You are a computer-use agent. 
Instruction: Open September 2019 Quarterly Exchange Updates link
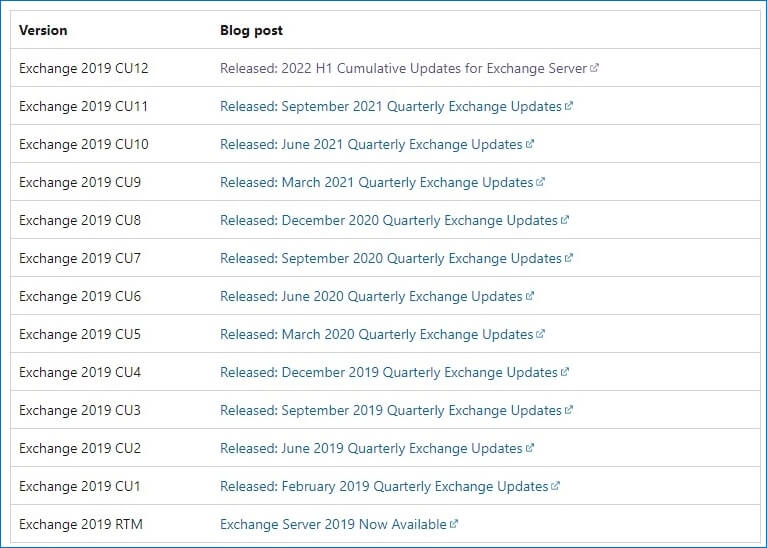390,410
